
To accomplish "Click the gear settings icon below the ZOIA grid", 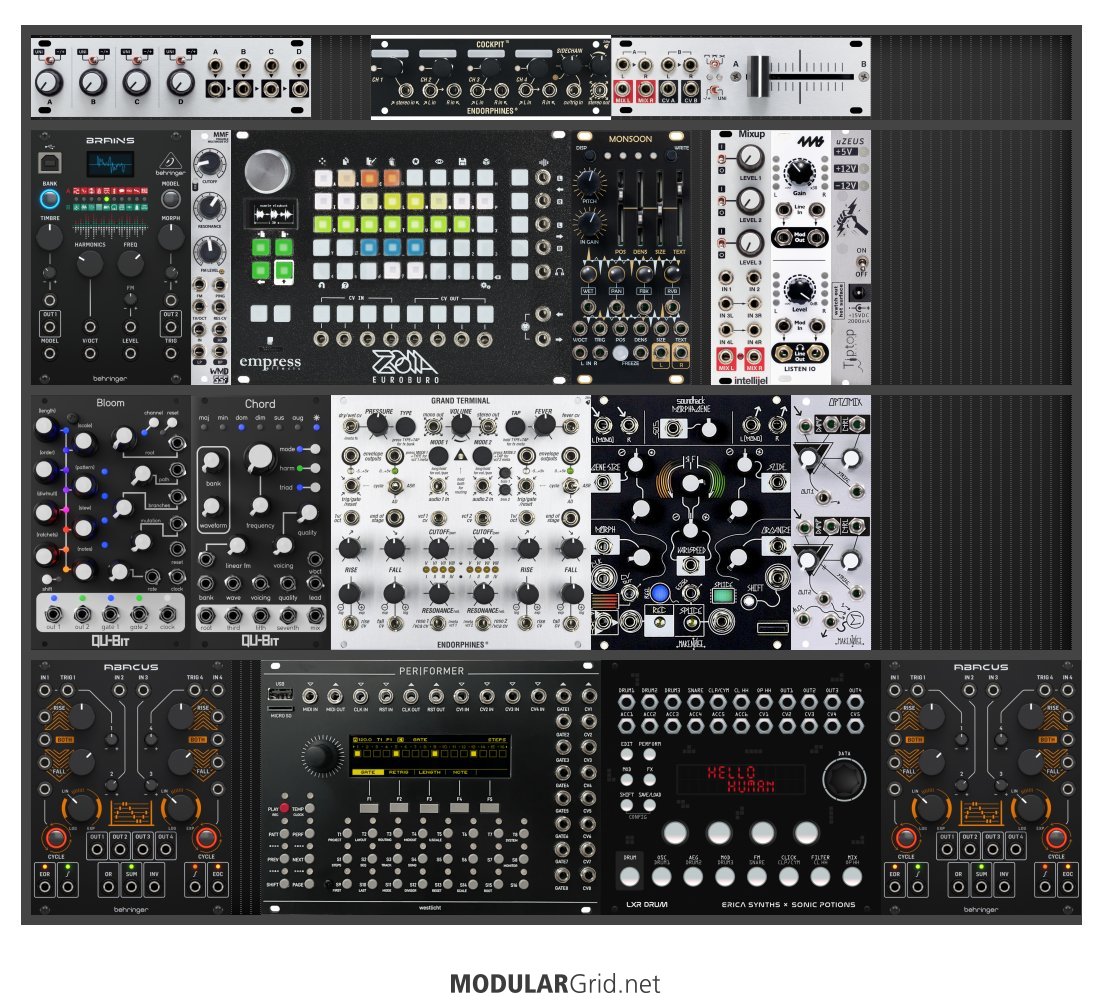I will 485,286.
